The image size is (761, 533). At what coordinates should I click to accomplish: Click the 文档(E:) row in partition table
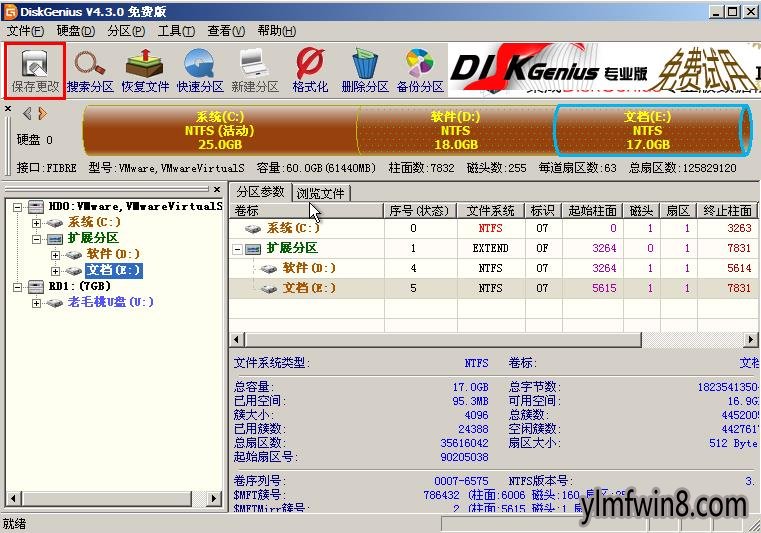pos(493,288)
